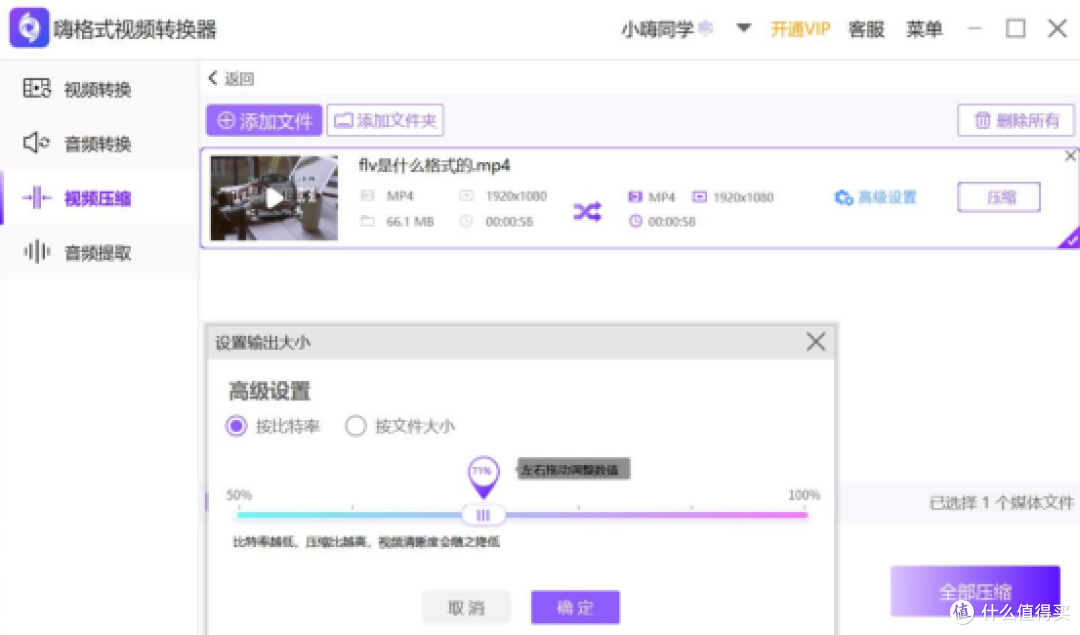The image size is (1080, 635).
Task: Click the 添加文件 button
Action: tap(264, 121)
